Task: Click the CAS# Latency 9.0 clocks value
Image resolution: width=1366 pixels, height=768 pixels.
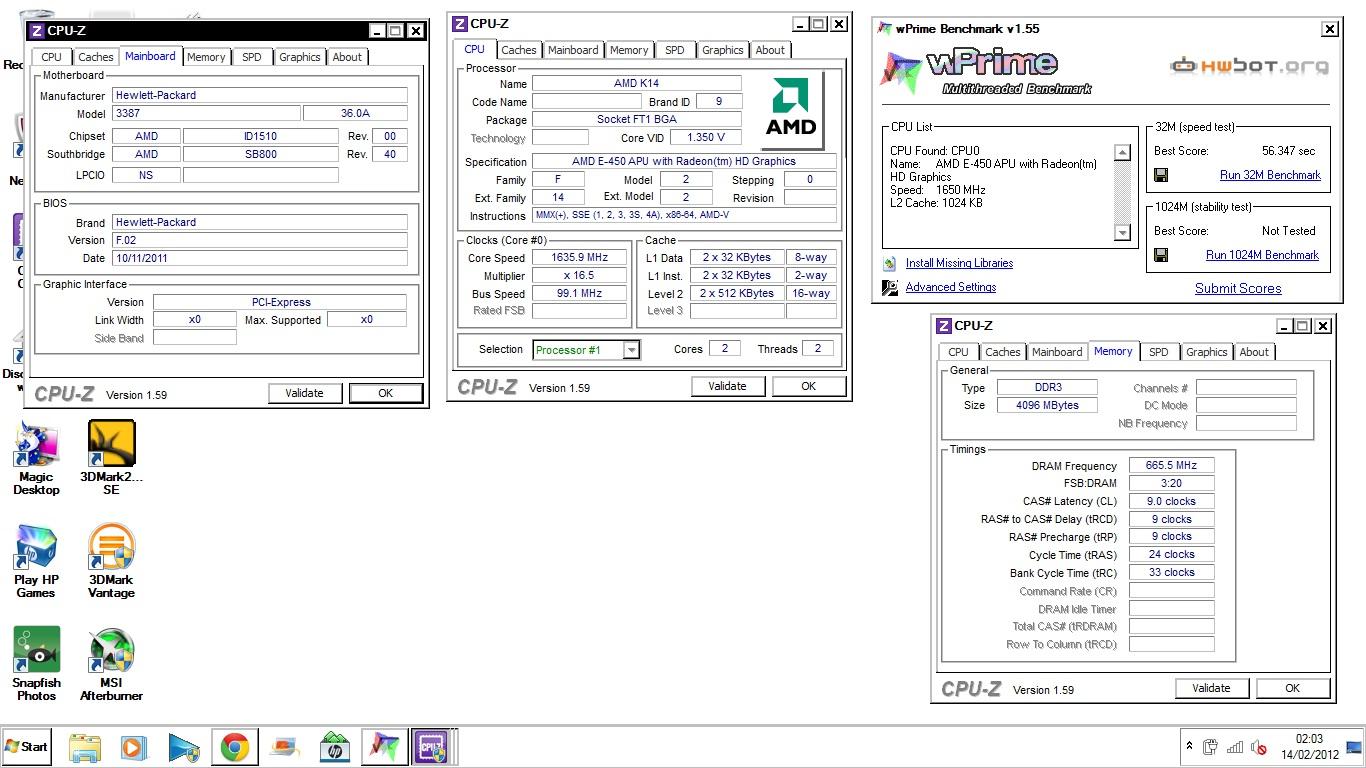Action: click(x=1172, y=501)
